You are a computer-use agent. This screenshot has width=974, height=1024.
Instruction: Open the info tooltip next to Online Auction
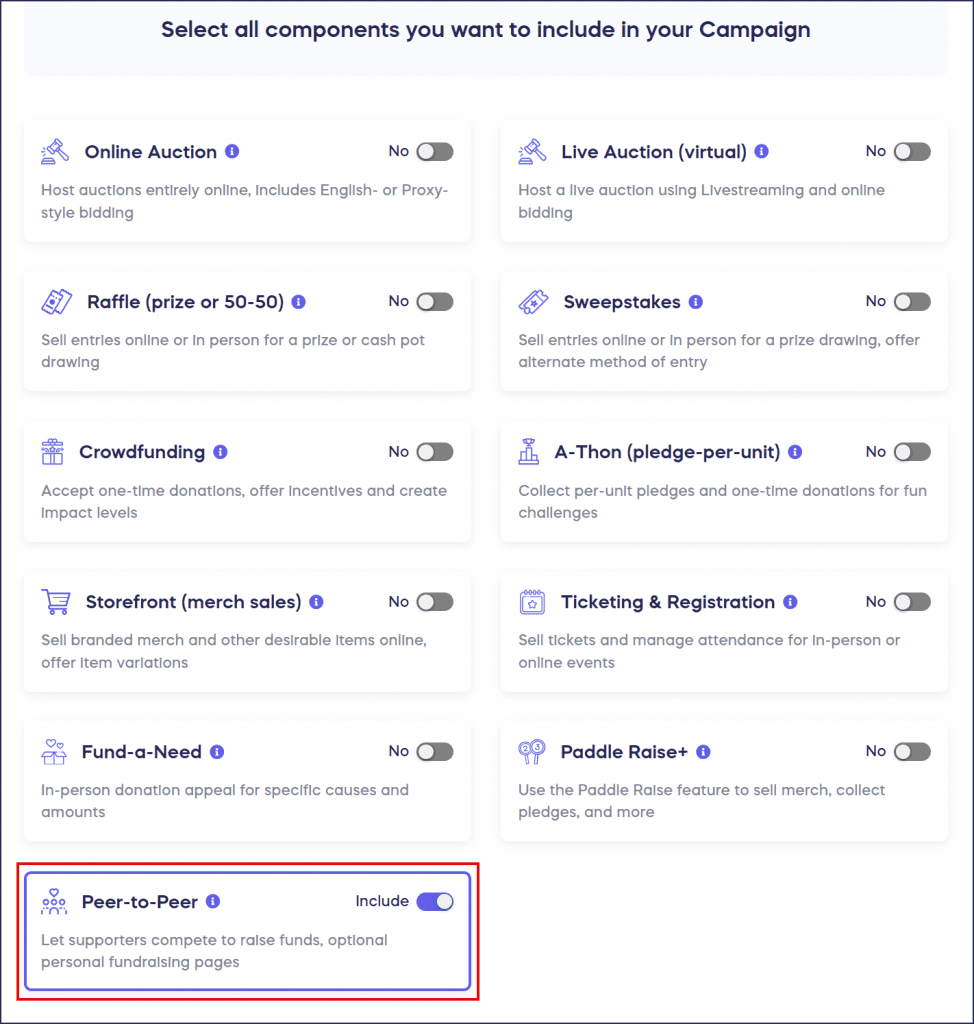232,151
